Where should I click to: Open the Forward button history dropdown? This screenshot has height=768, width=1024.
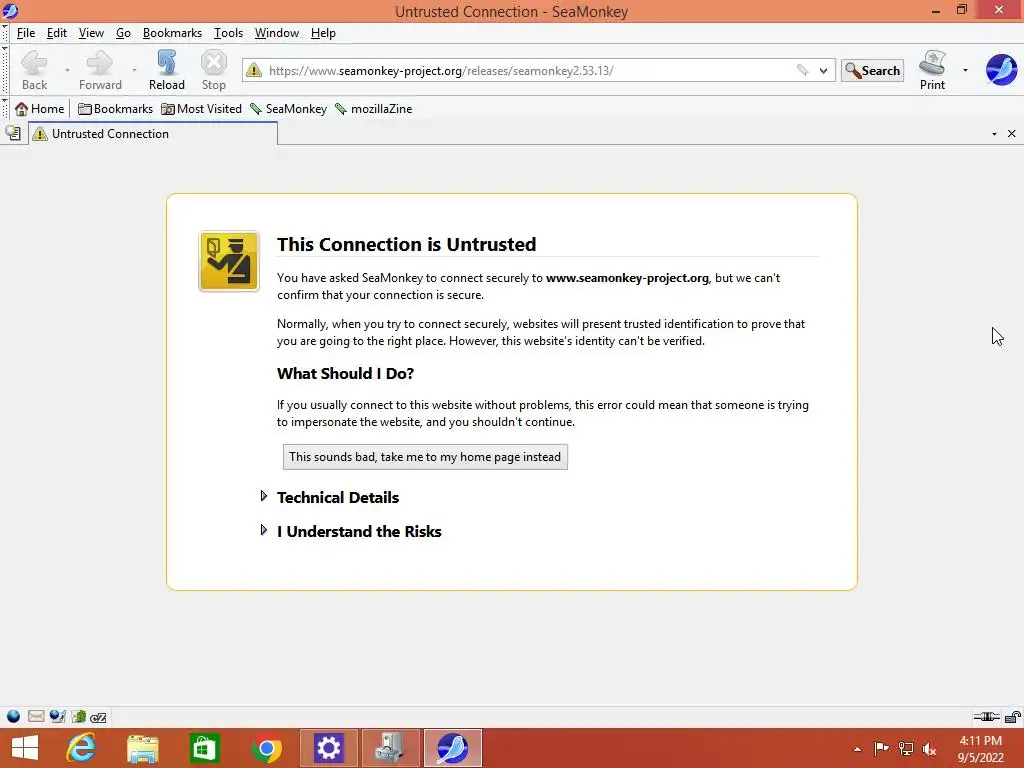pos(134,70)
